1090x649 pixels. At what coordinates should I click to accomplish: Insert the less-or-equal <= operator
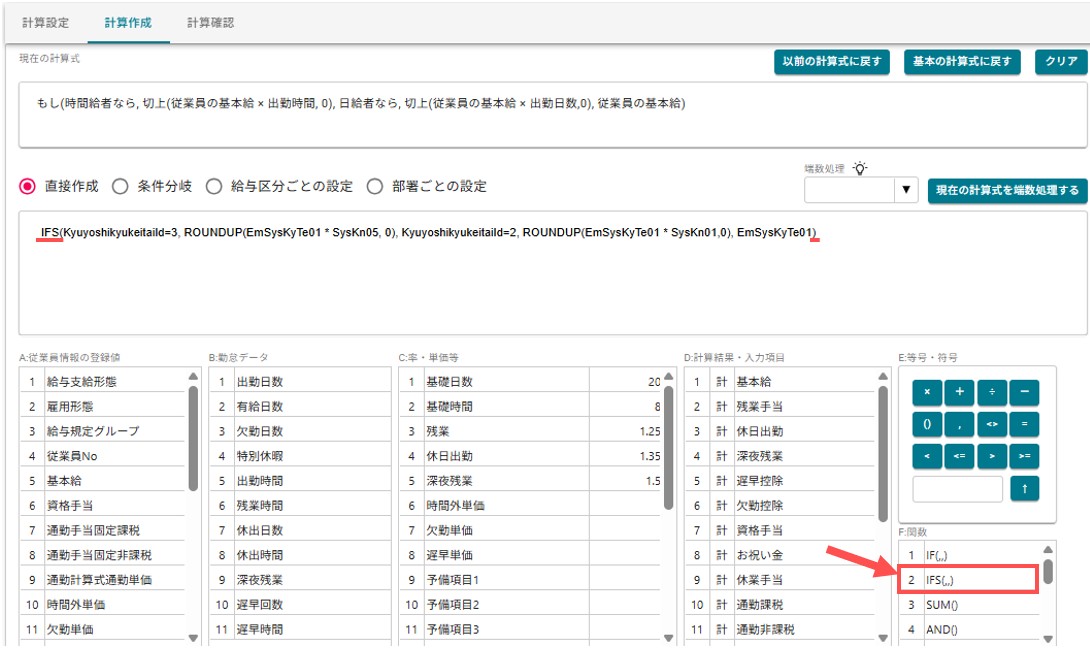pyautogui.click(x=959, y=456)
